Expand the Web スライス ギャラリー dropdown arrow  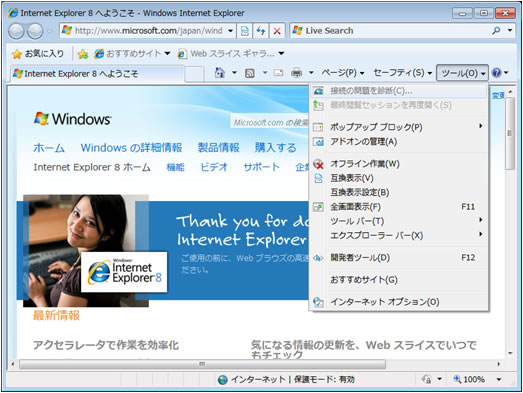point(281,53)
